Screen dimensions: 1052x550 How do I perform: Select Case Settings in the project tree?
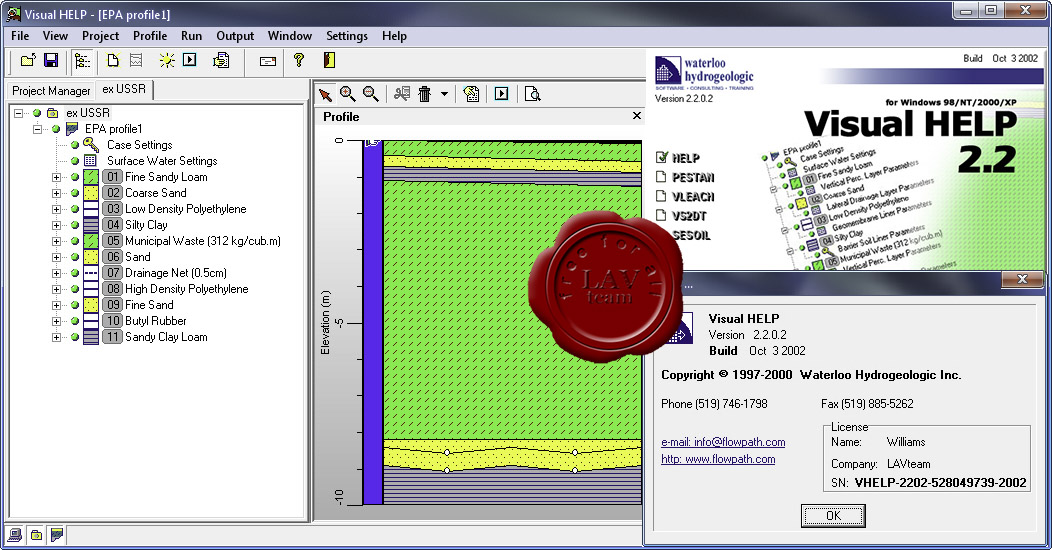140,145
